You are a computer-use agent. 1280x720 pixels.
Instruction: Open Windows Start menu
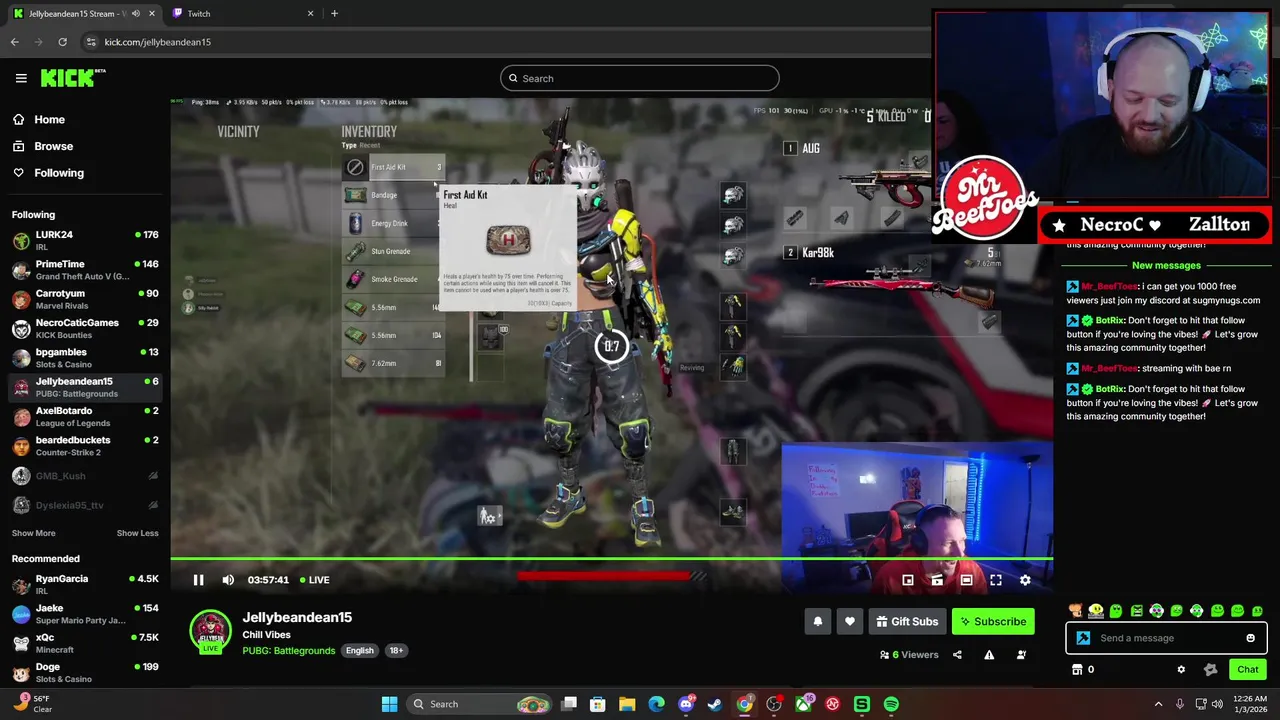tap(389, 704)
